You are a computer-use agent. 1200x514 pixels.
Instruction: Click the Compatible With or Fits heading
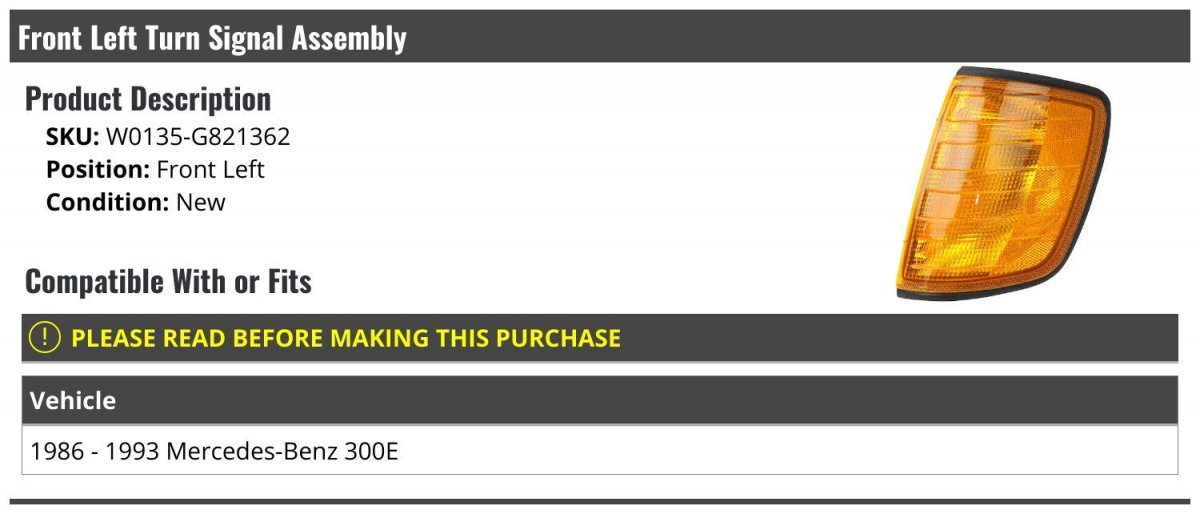pos(168,281)
